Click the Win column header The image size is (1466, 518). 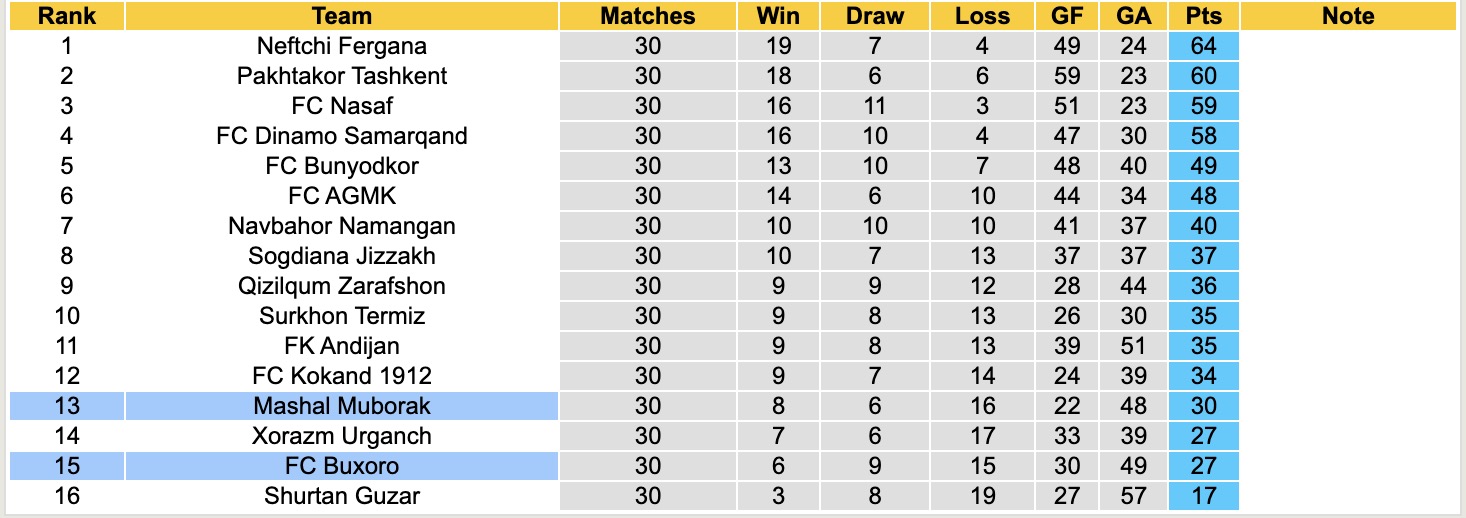pos(778,16)
